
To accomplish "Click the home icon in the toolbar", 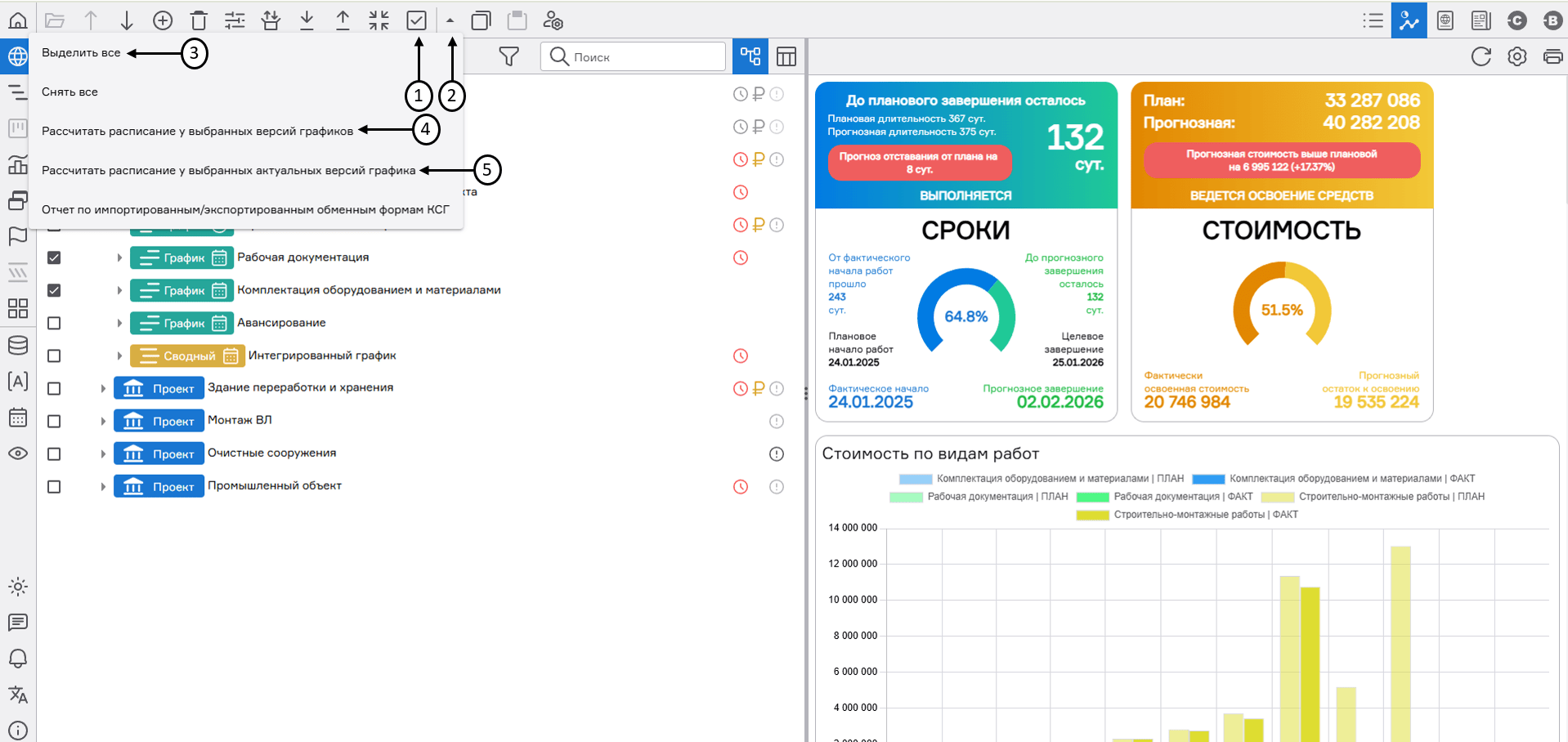I will coord(17,20).
